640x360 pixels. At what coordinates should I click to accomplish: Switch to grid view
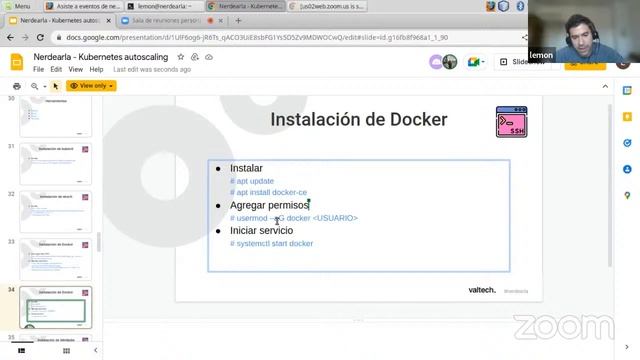click(x=66, y=351)
